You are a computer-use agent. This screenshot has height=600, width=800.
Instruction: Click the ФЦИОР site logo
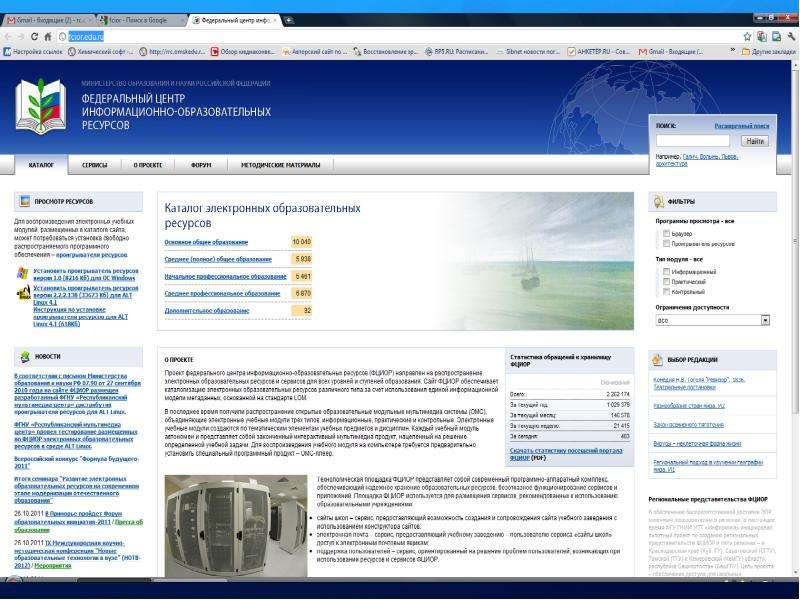(x=41, y=106)
